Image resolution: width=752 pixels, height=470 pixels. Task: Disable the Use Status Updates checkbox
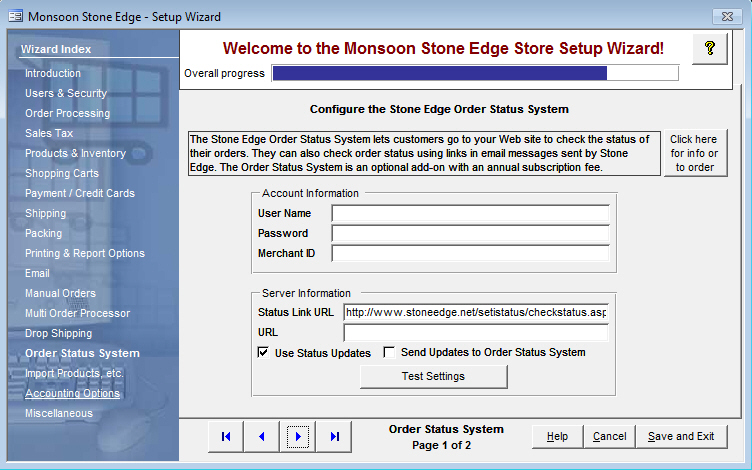click(x=263, y=353)
